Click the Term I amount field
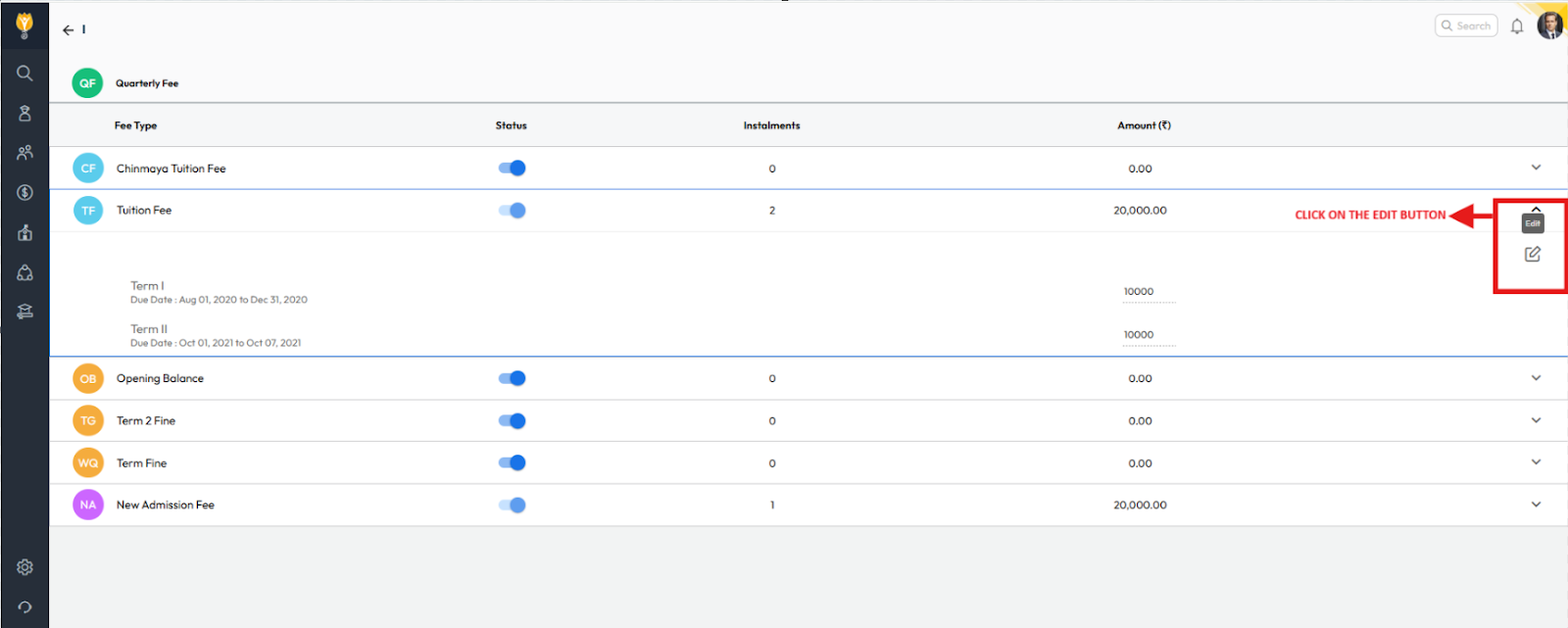The height and width of the screenshot is (628, 1568). (x=1148, y=292)
